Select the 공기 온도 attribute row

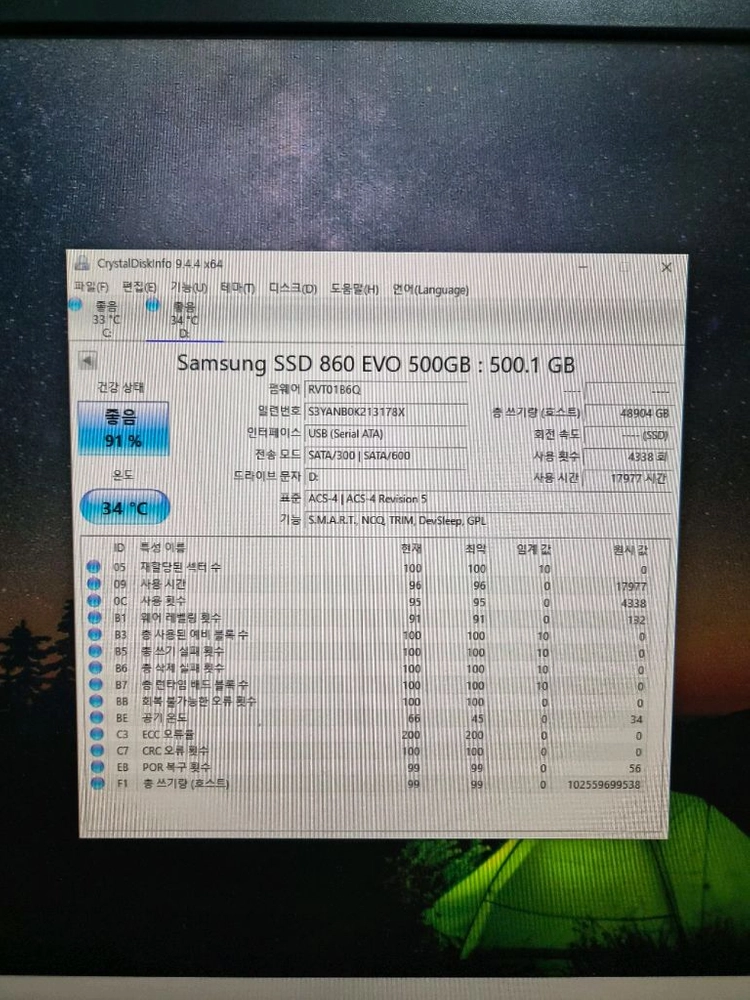[369, 718]
